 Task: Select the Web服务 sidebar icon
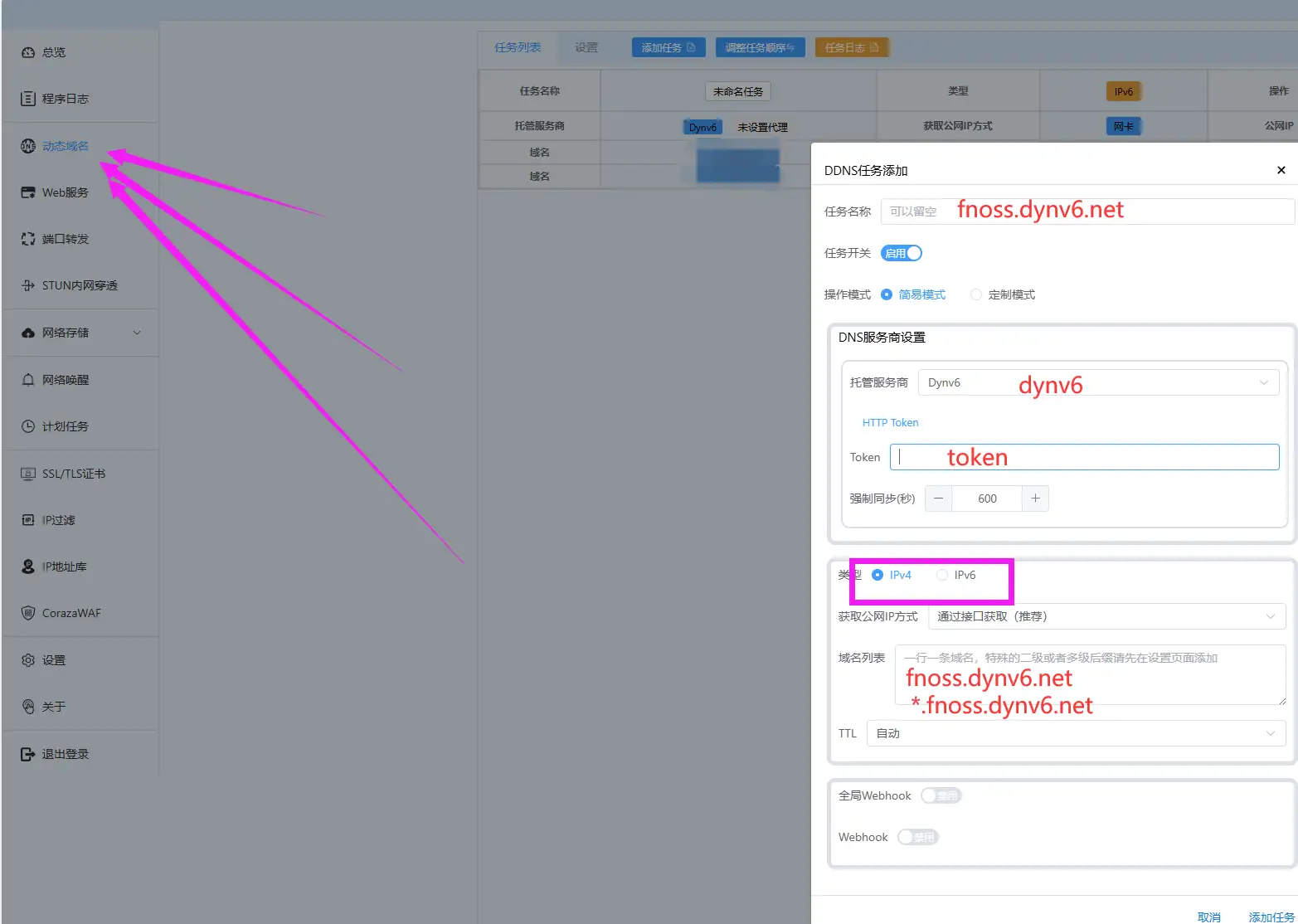tap(28, 192)
